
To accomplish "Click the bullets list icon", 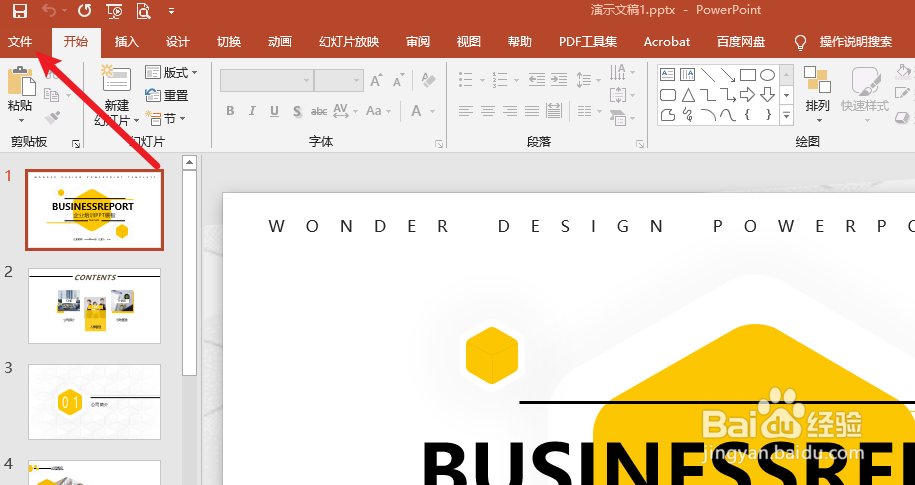I will point(466,79).
